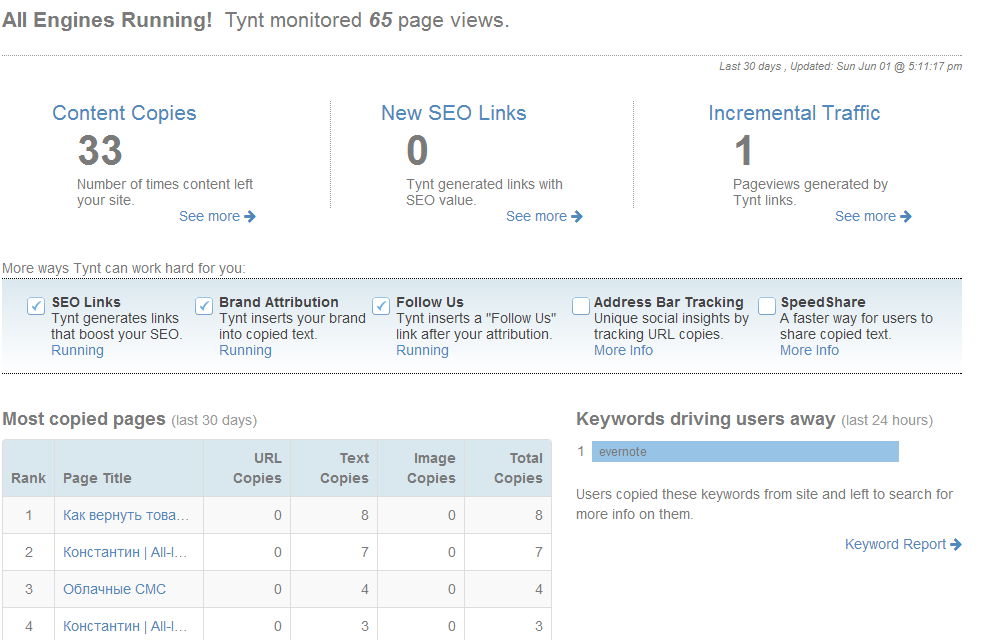Click the Keyword Report arrow icon
This screenshot has width=981, height=640.
(957, 544)
